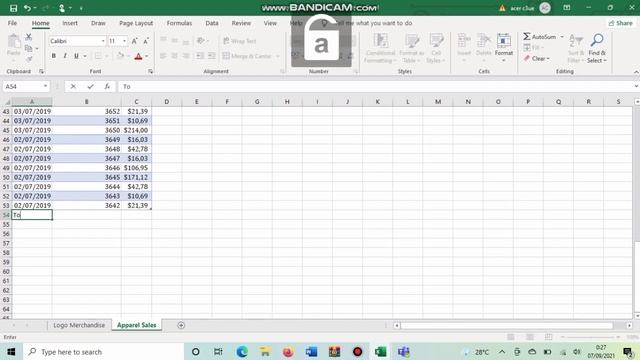Click the Delete cells icon
The width and height of the screenshot is (640, 360).
[x=484, y=41]
